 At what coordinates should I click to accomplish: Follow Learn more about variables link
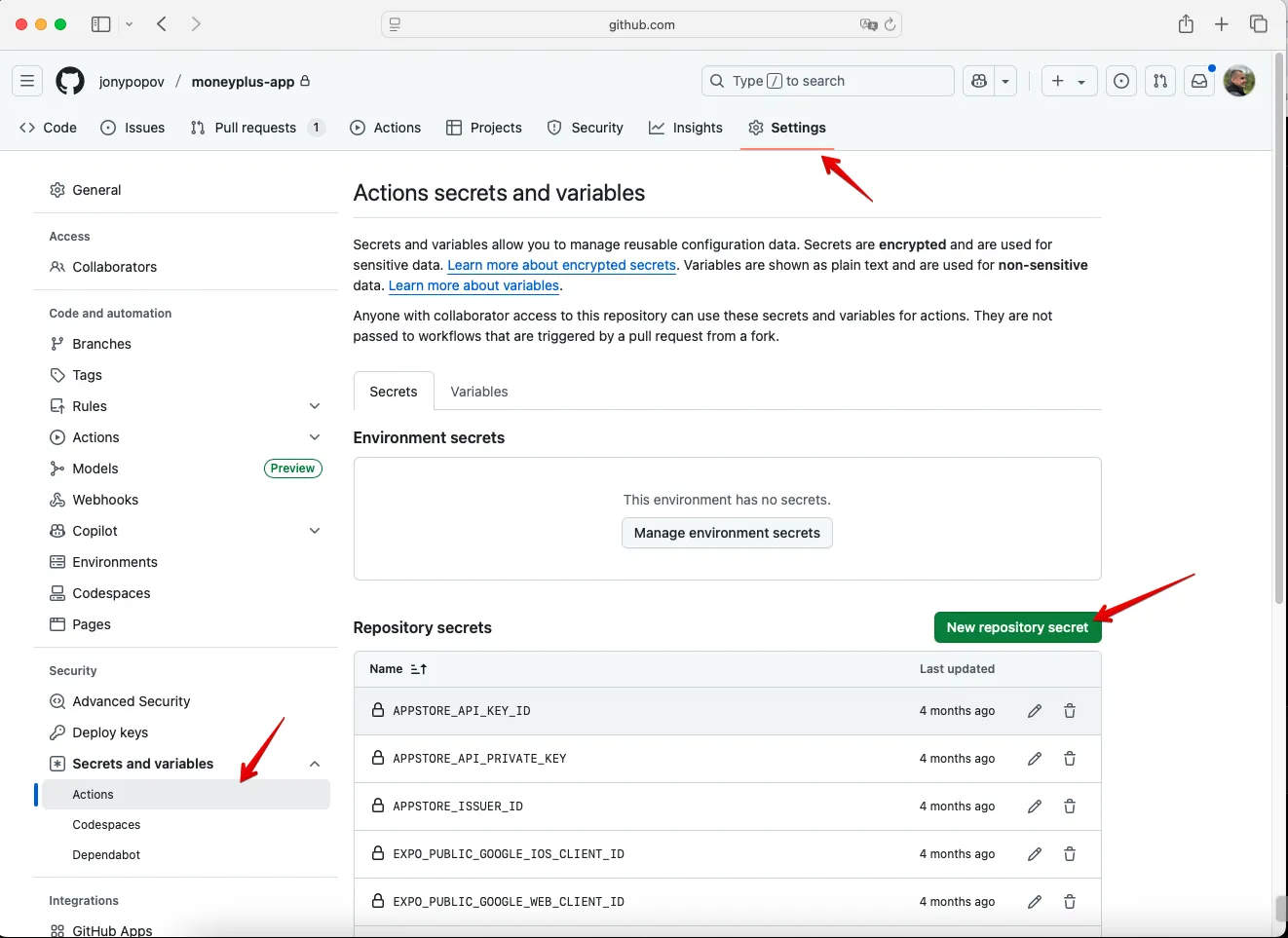tap(474, 285)
